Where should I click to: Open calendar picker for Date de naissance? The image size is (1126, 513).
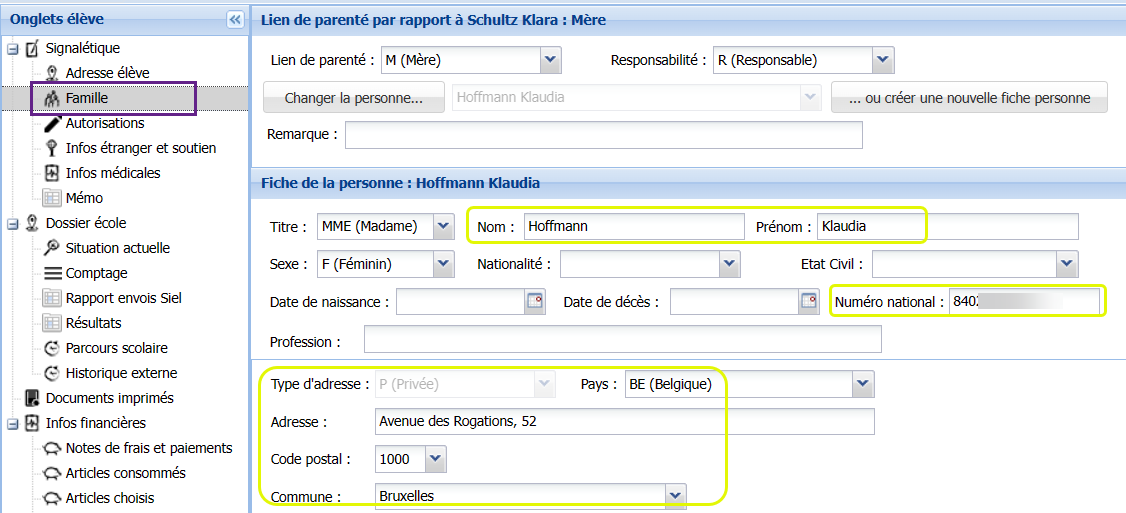[x=535, y=301]
